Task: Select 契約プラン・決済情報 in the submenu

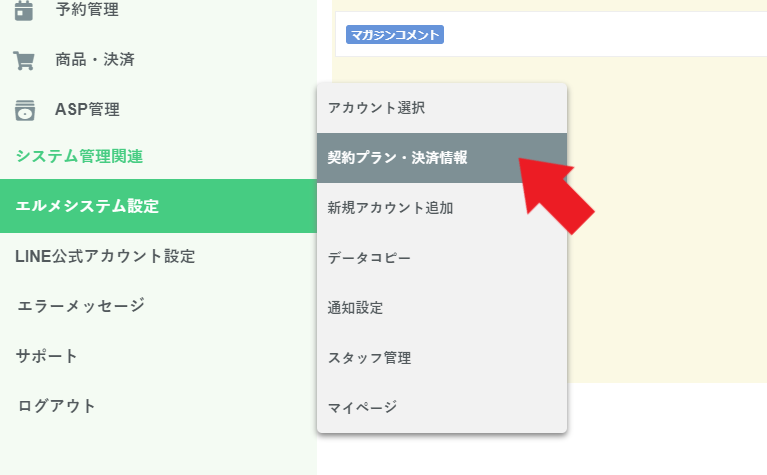Action: click(x=442, y=158)
